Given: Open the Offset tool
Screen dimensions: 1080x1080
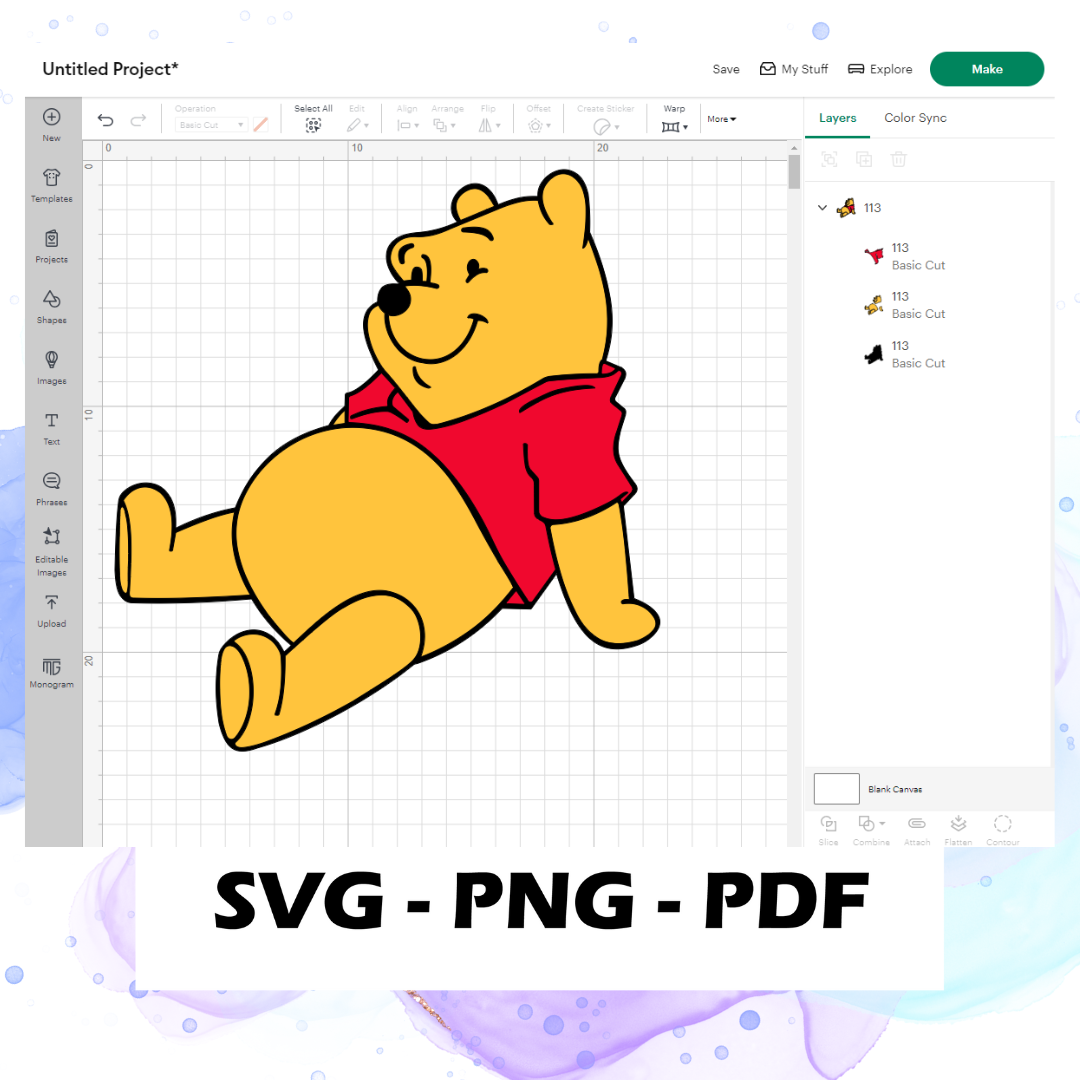Looking at the screenshot, I should pos(539,118).
